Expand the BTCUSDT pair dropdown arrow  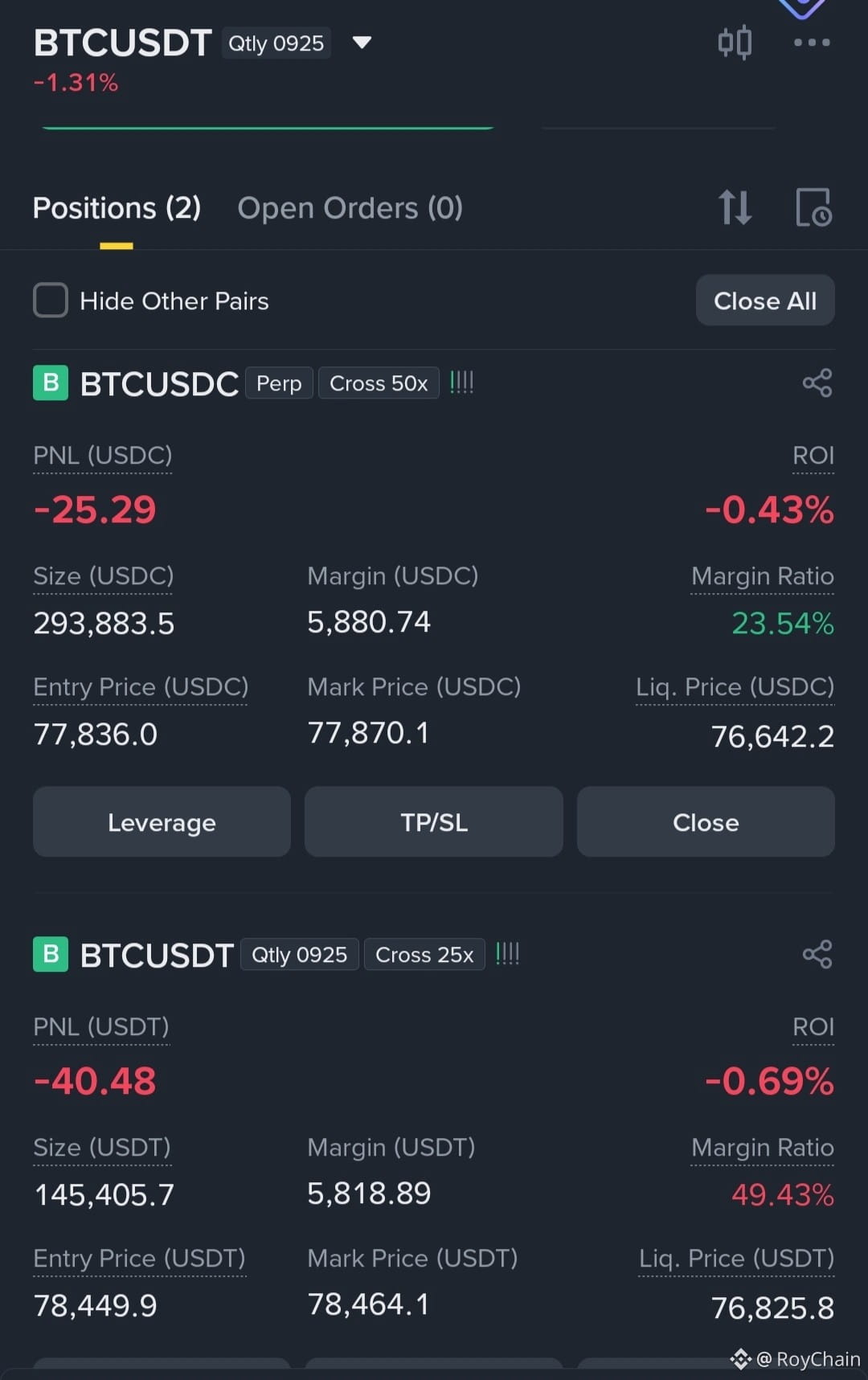362,43
